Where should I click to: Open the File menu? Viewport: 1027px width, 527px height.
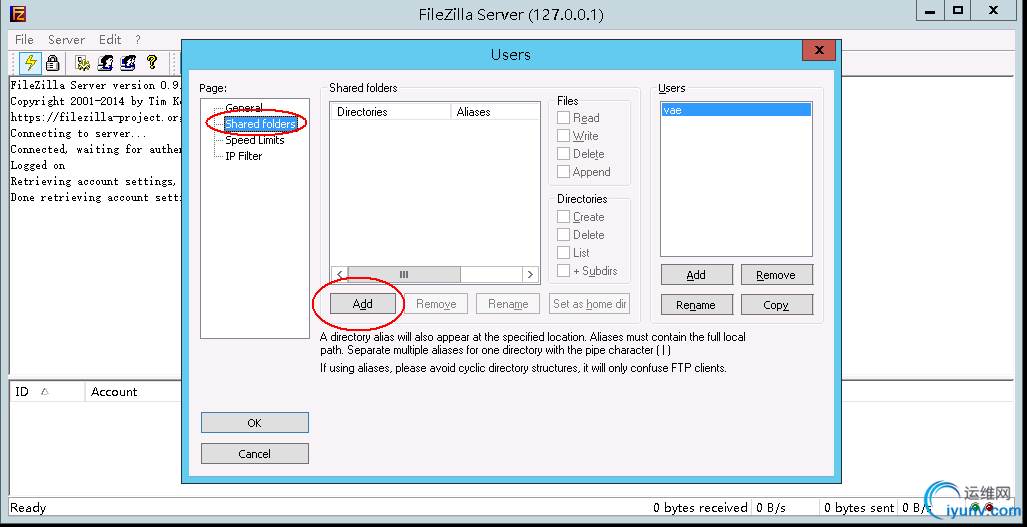point(24,40)
